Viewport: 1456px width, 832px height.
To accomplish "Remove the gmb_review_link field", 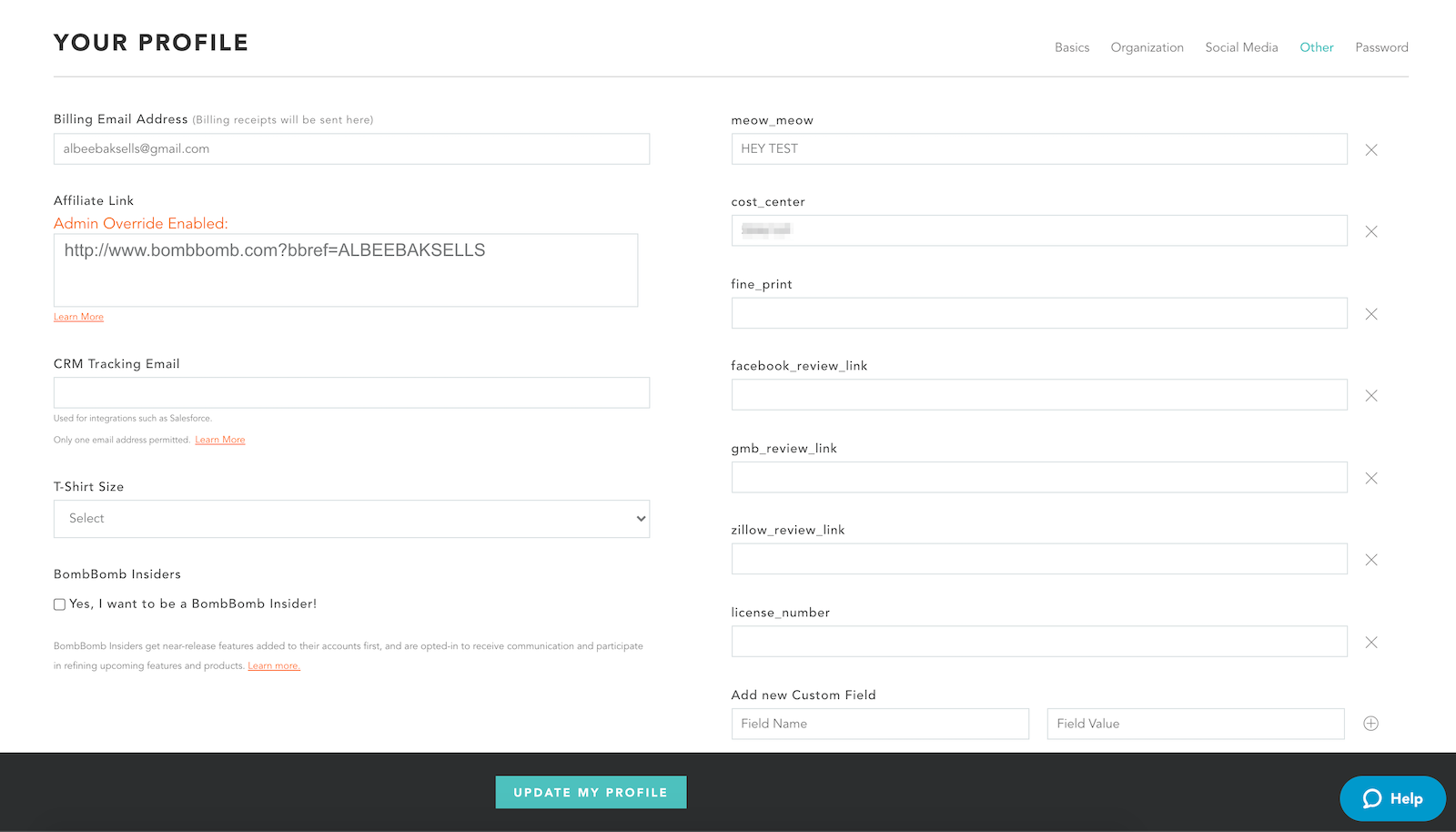I will [1371, 478].
